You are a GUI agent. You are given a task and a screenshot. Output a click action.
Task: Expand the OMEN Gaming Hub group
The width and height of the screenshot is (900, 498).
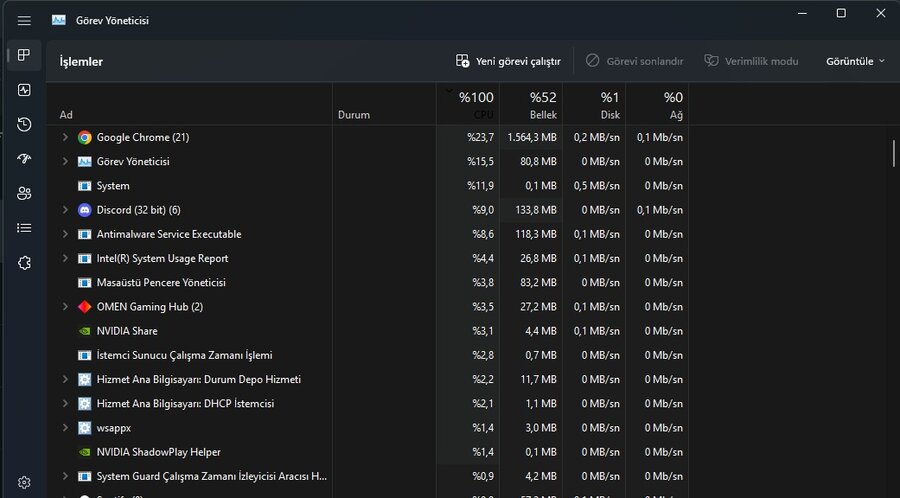point(65,307)
